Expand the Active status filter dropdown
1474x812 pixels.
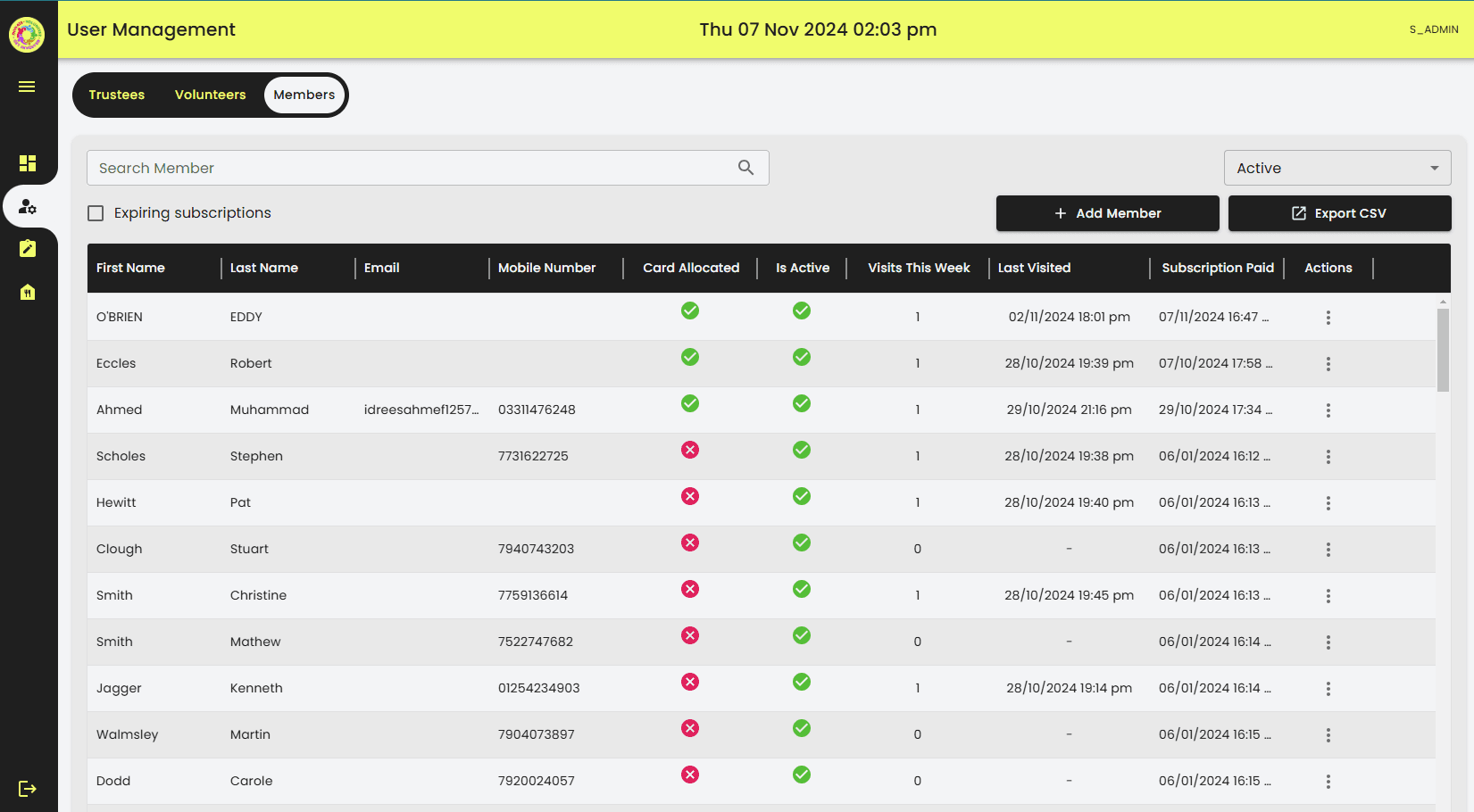point(1337,168)
